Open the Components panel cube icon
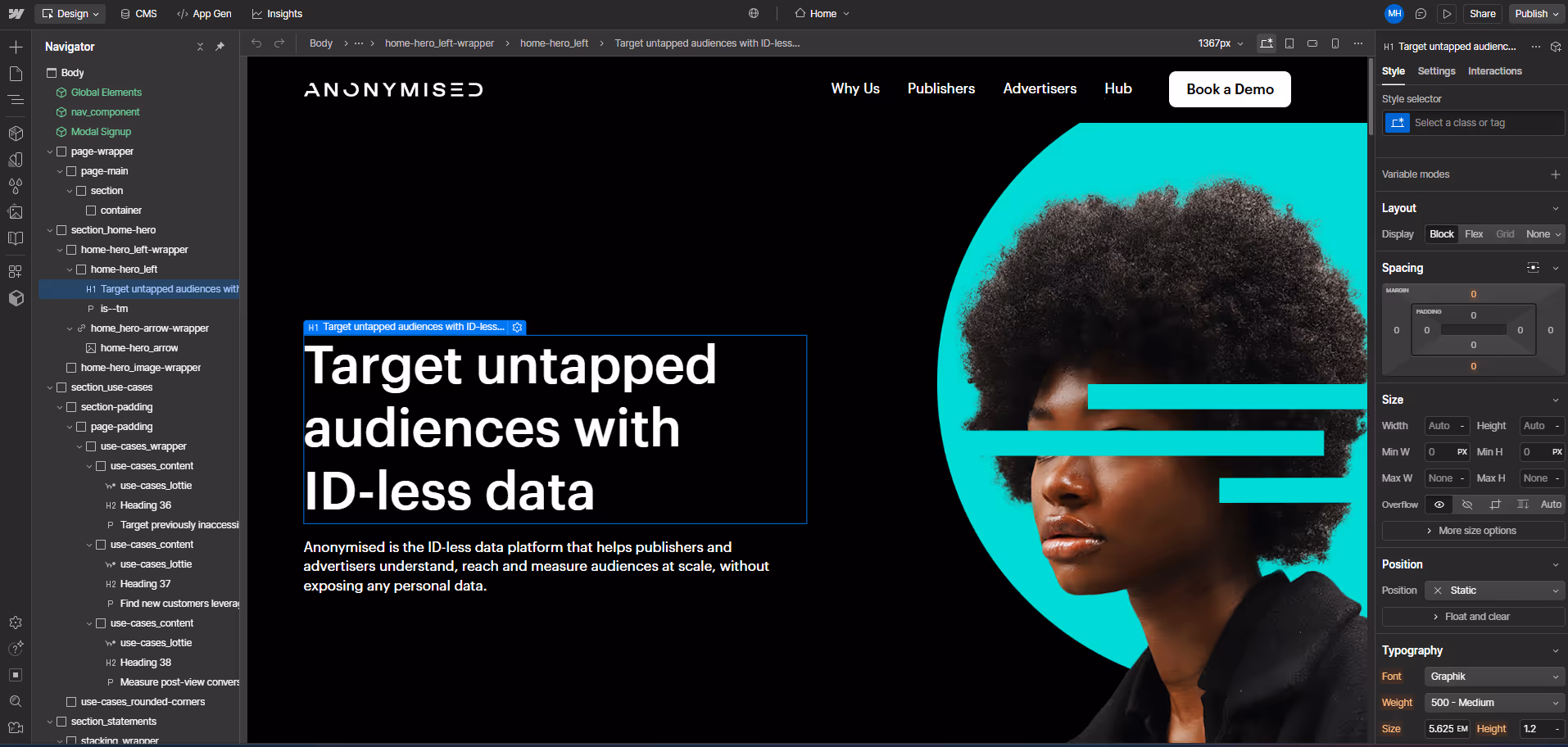The width and height of the screenshot is (1568, 747). pos(16,133)
